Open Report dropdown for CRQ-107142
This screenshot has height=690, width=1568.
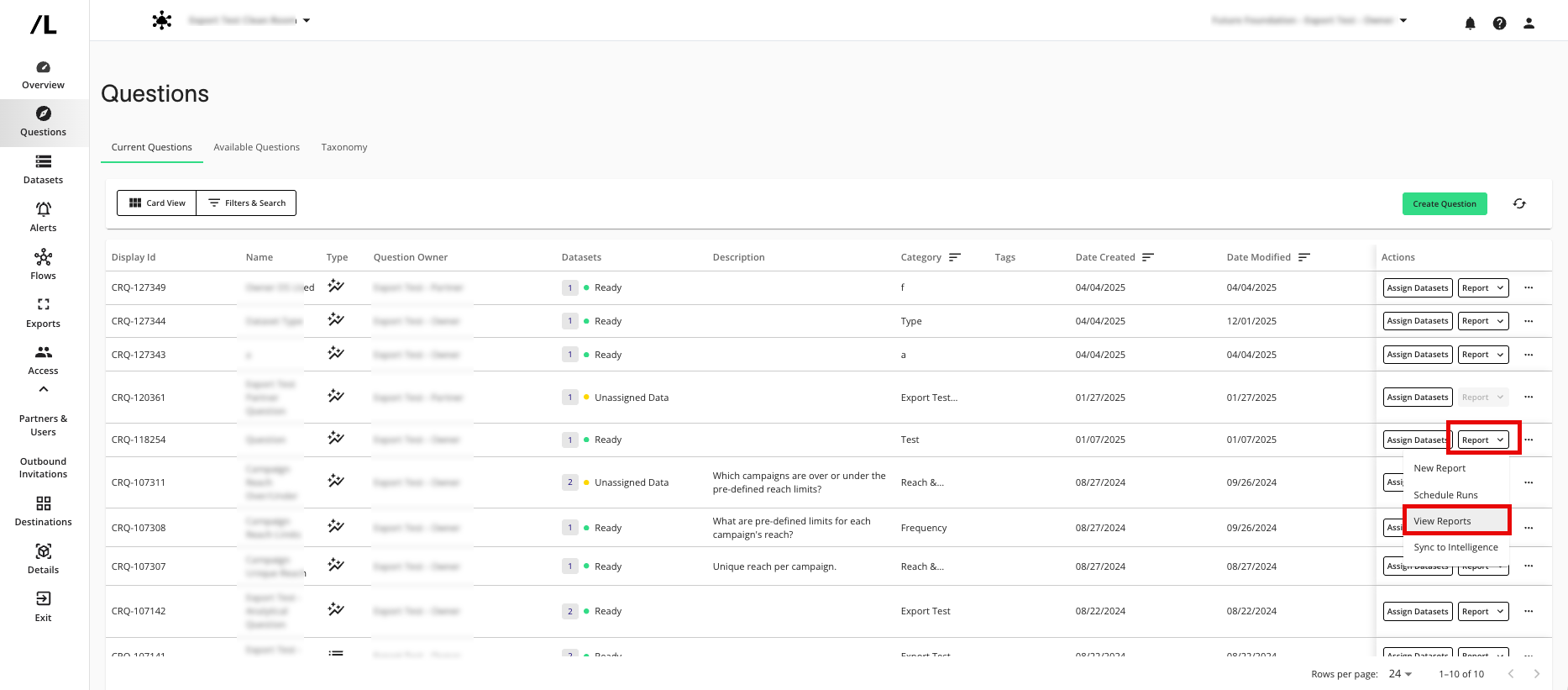[x=1483, y=611]
